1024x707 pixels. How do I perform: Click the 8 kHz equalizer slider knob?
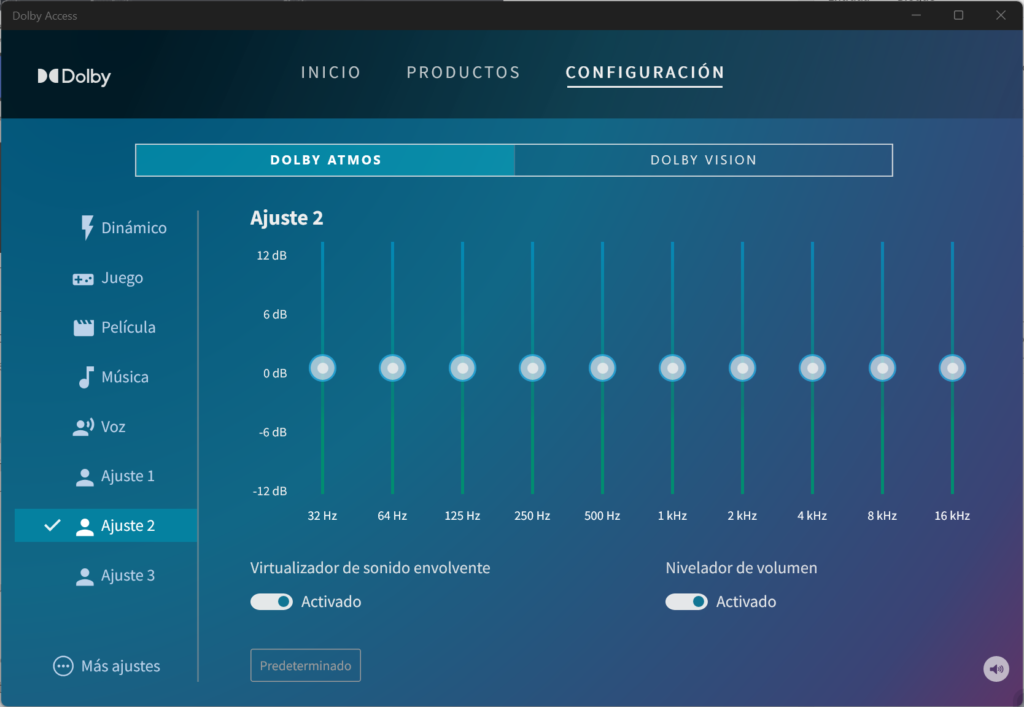point(882,368)
